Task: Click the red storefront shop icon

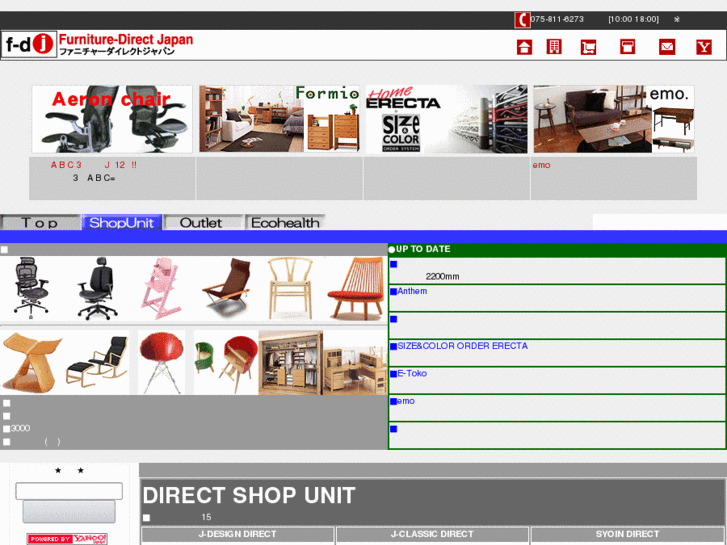Action: 627,47
